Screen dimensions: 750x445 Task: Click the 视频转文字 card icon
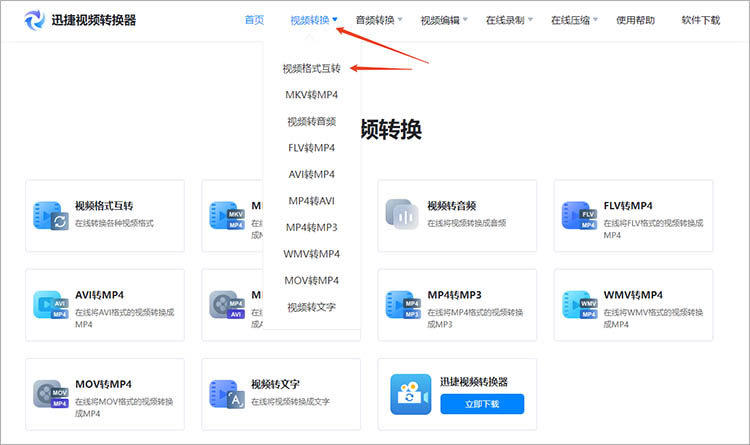click(x=227, y=394)
